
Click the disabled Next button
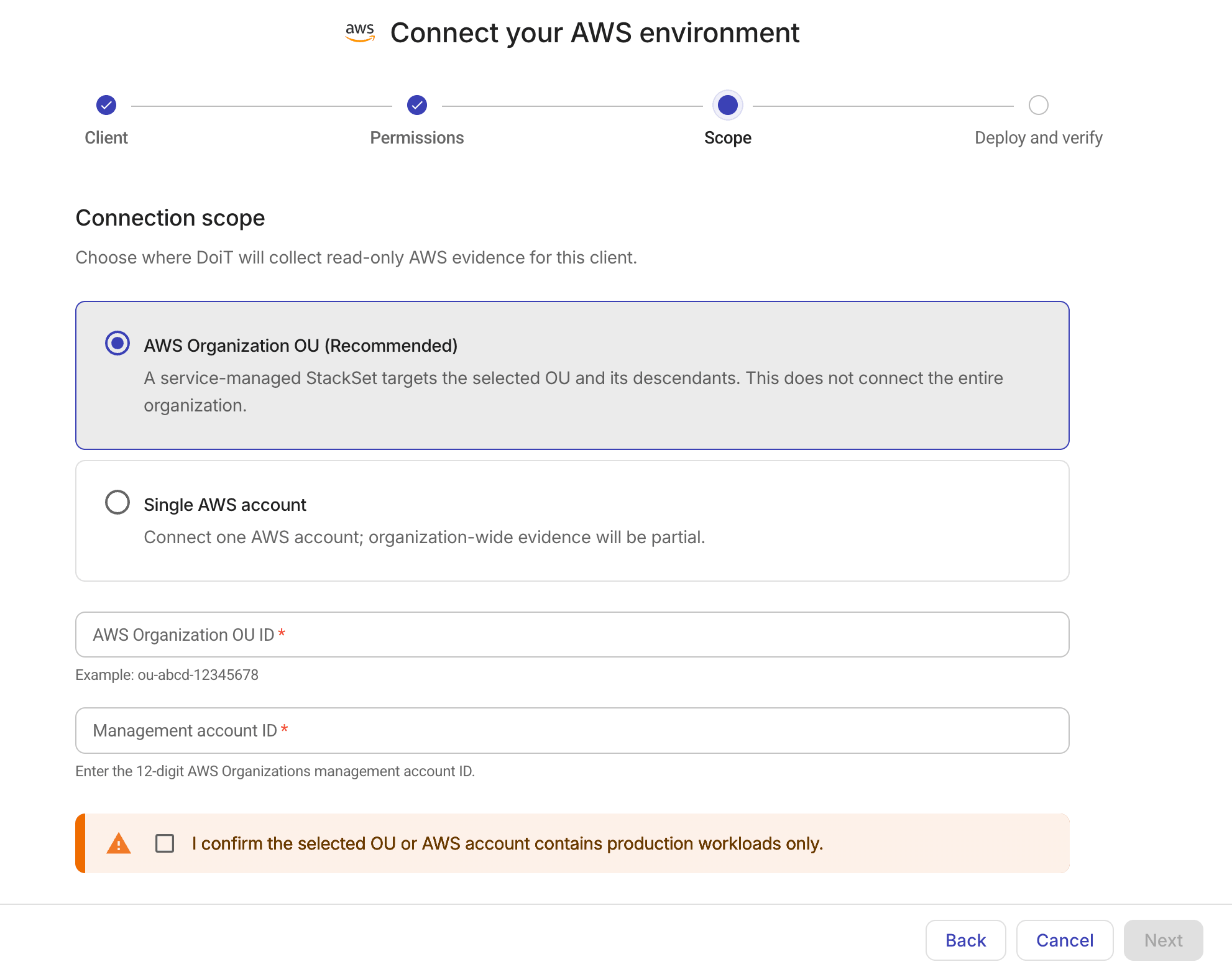[x=1164, y=940]
